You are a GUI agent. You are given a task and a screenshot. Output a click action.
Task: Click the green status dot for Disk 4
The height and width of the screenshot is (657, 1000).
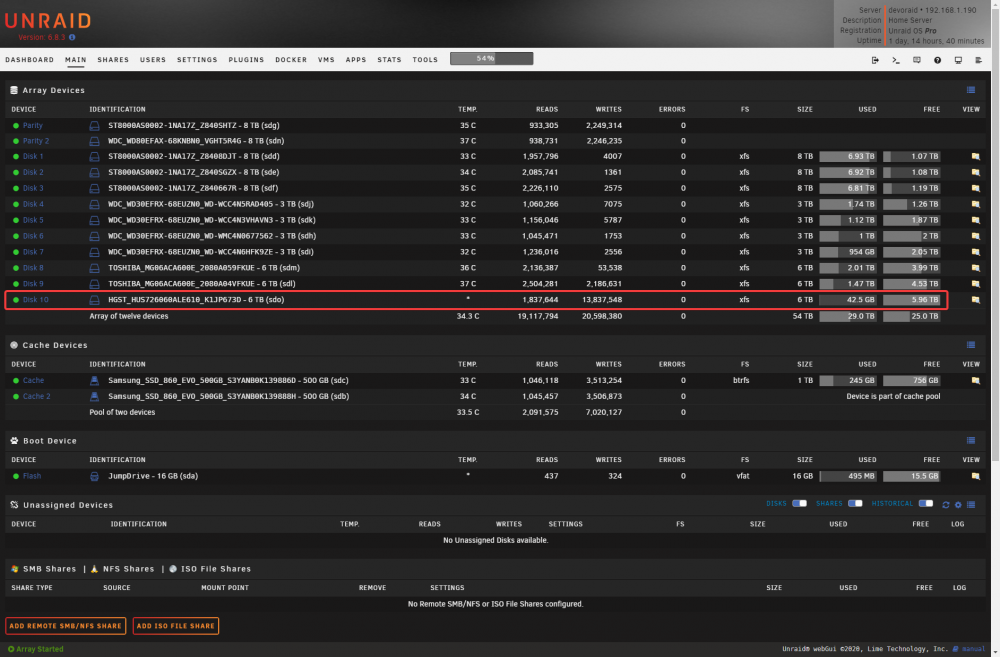16,204
